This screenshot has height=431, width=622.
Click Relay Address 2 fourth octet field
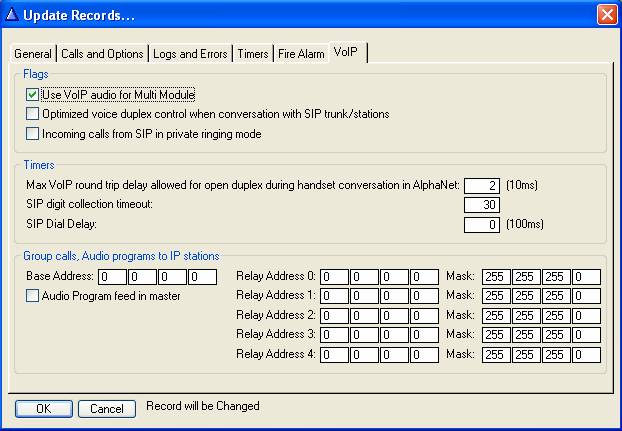pos(424,316)
